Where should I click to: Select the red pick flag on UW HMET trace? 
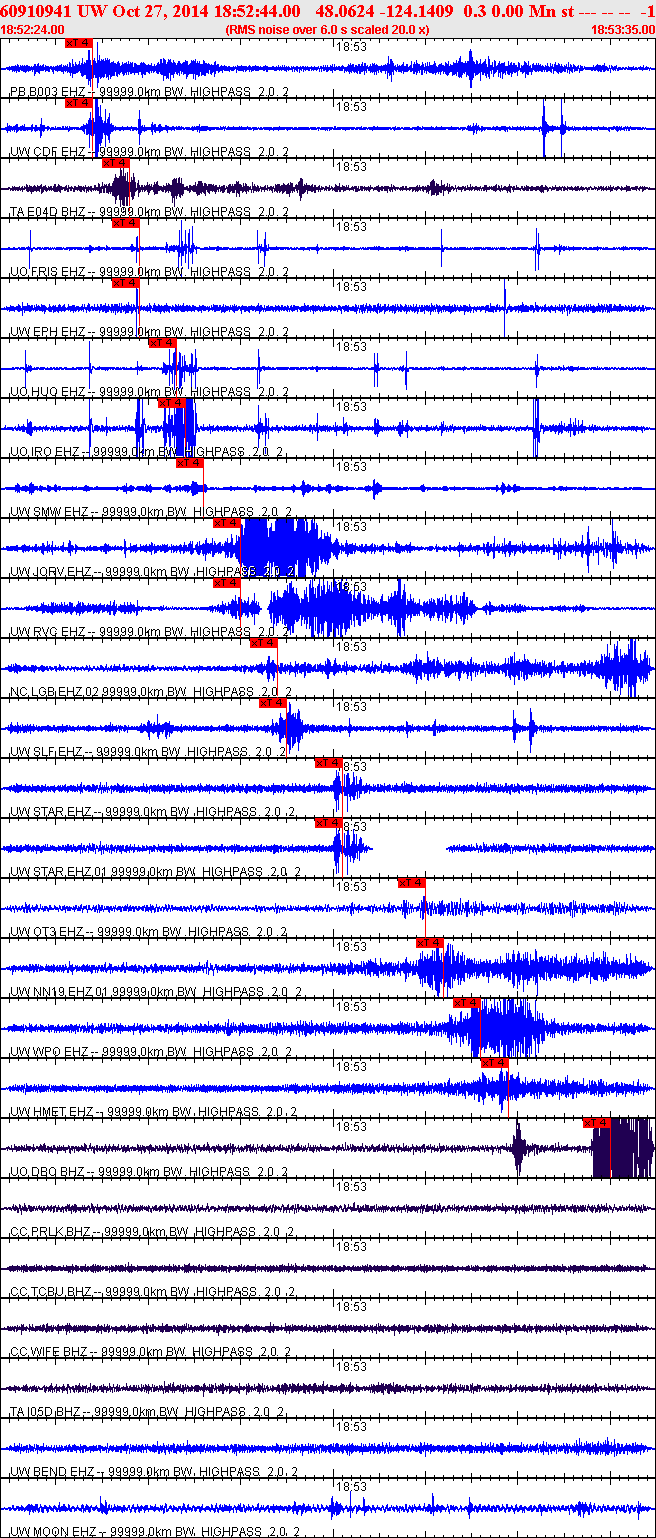[x=495, y=1063]
